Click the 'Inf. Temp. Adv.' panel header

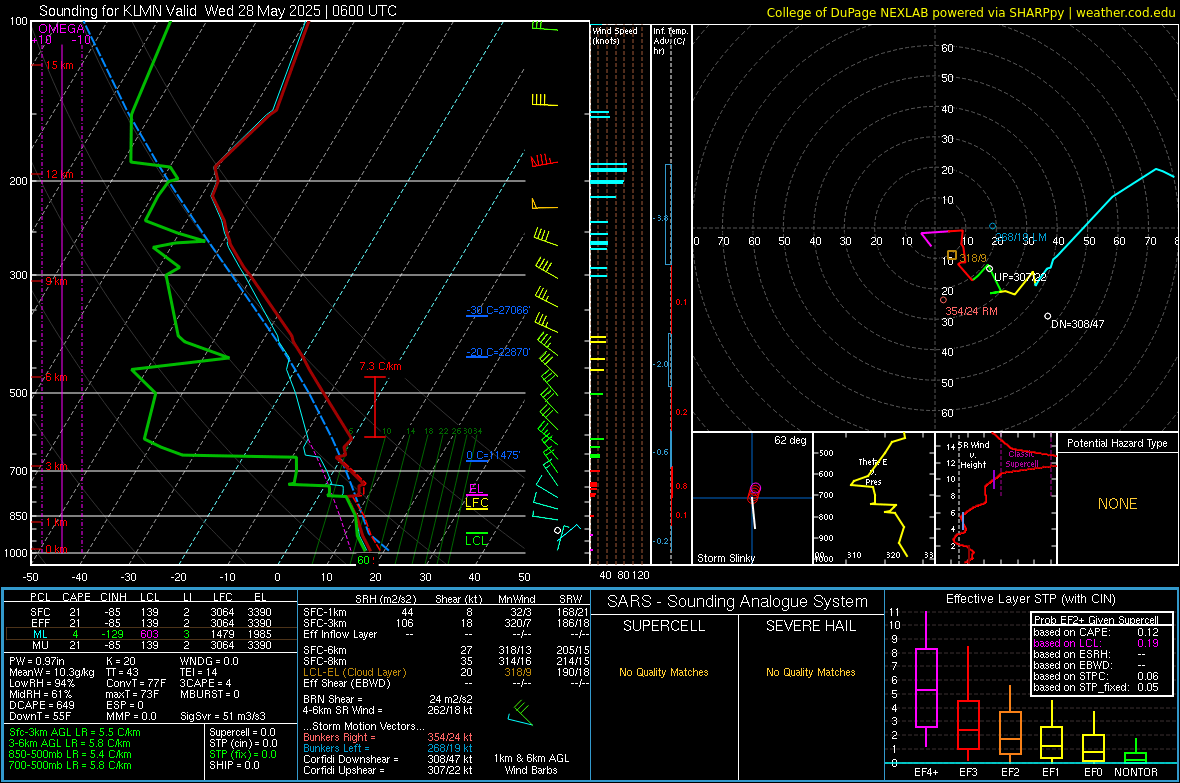coord(670,40)
